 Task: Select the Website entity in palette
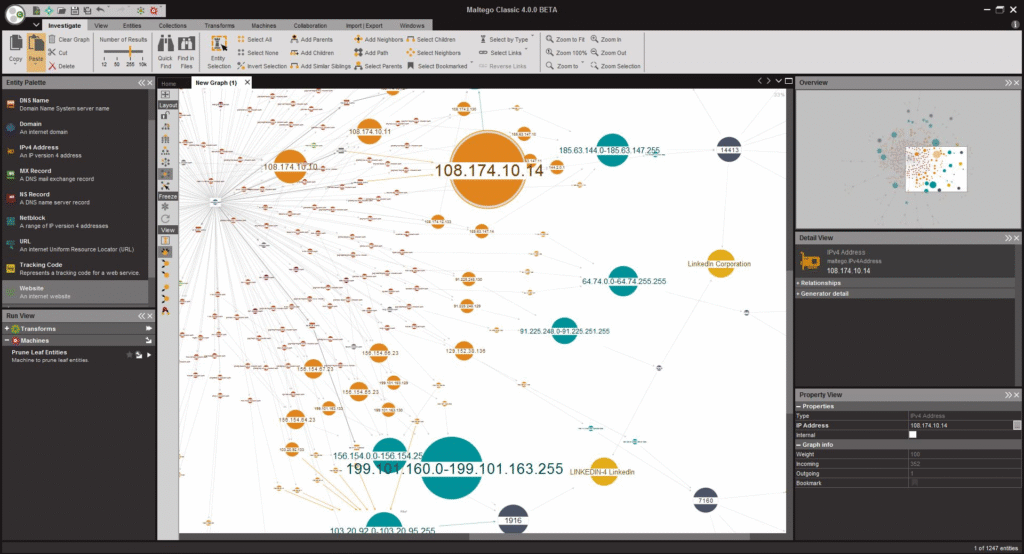tap(75, 292)
